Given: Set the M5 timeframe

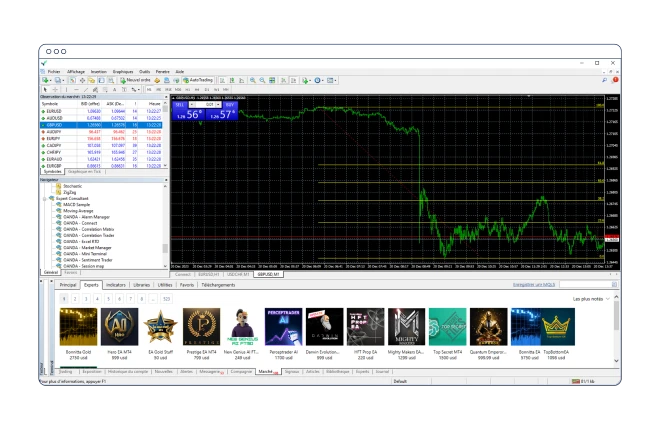Looking at the screenshot, I should coord(159,90).
